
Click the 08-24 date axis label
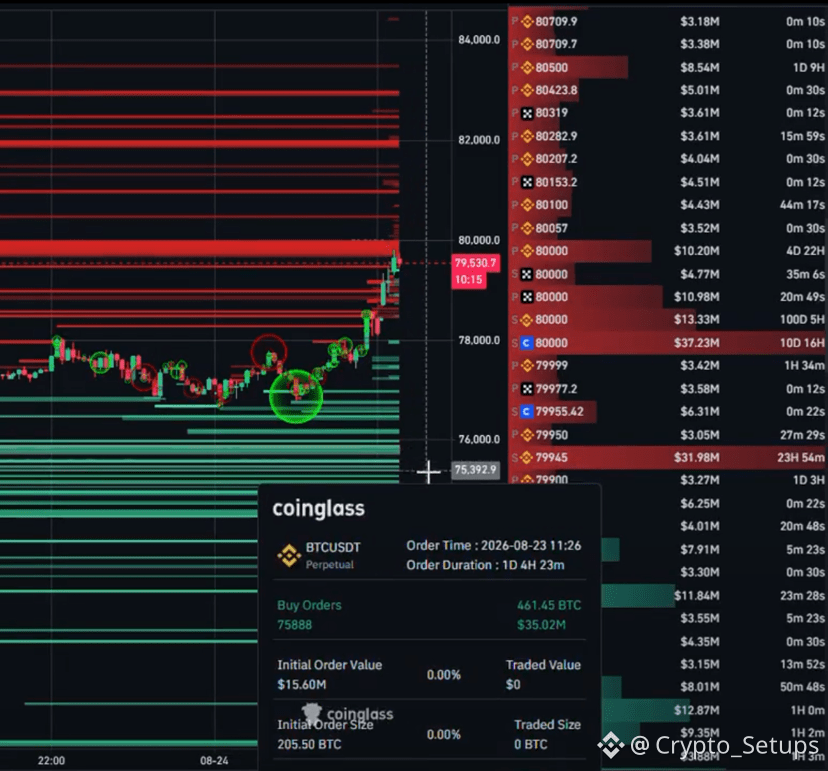(x=214, y=761)
